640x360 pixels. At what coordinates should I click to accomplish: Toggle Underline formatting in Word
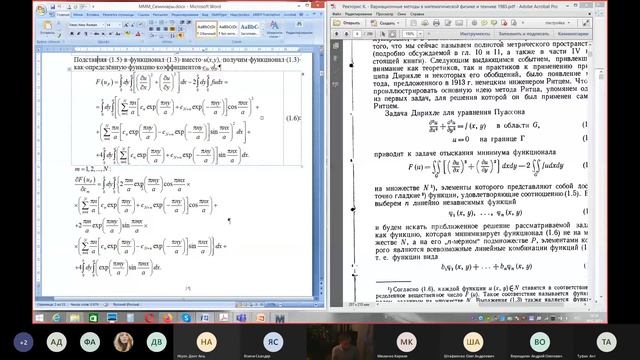point(86,34)
